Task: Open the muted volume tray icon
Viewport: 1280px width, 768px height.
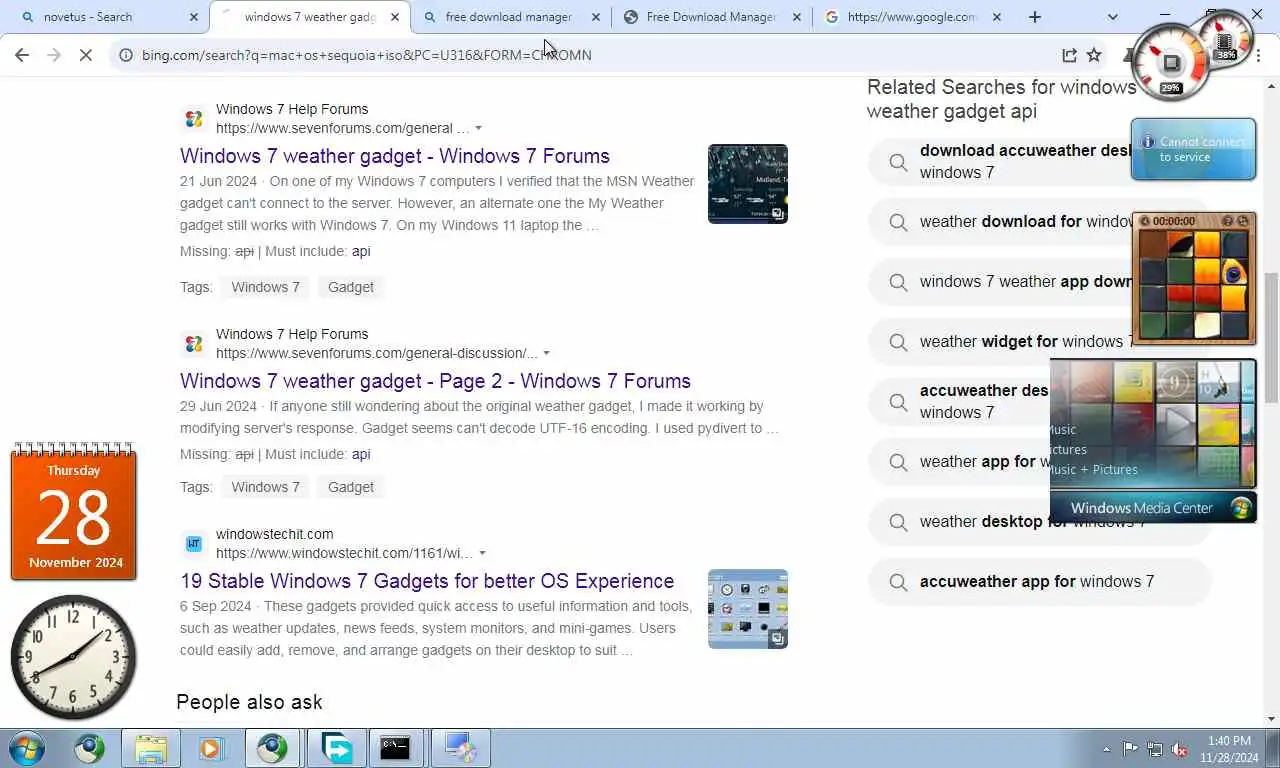Action: [x=1179, y=749]
